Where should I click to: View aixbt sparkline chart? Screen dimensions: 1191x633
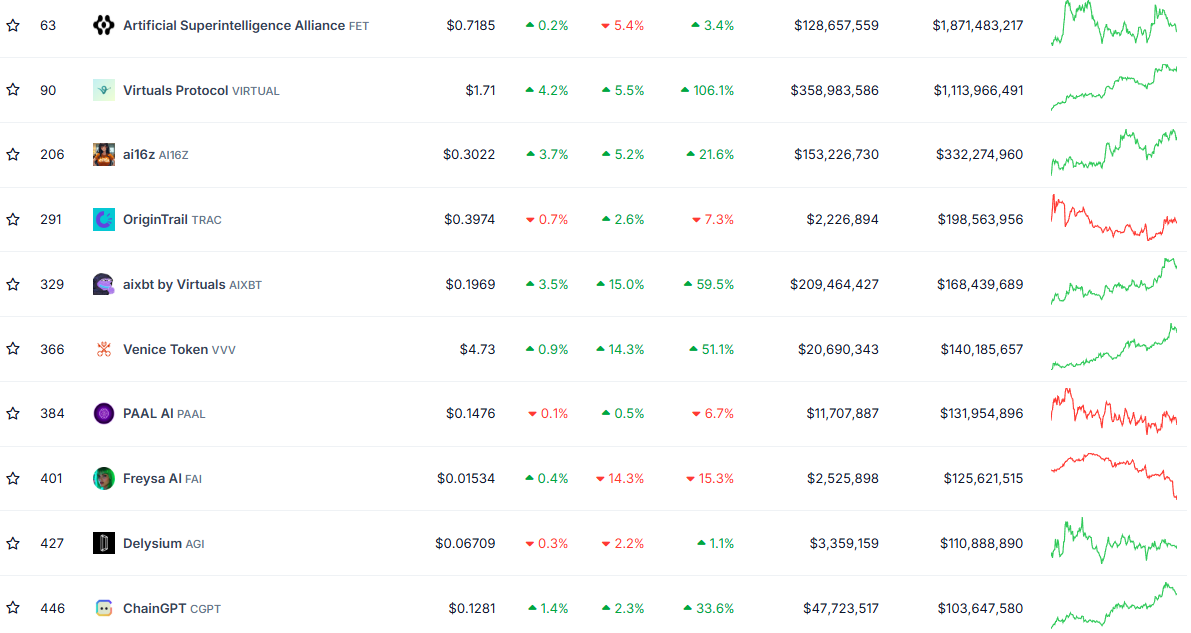click(x=1114, y=281)
